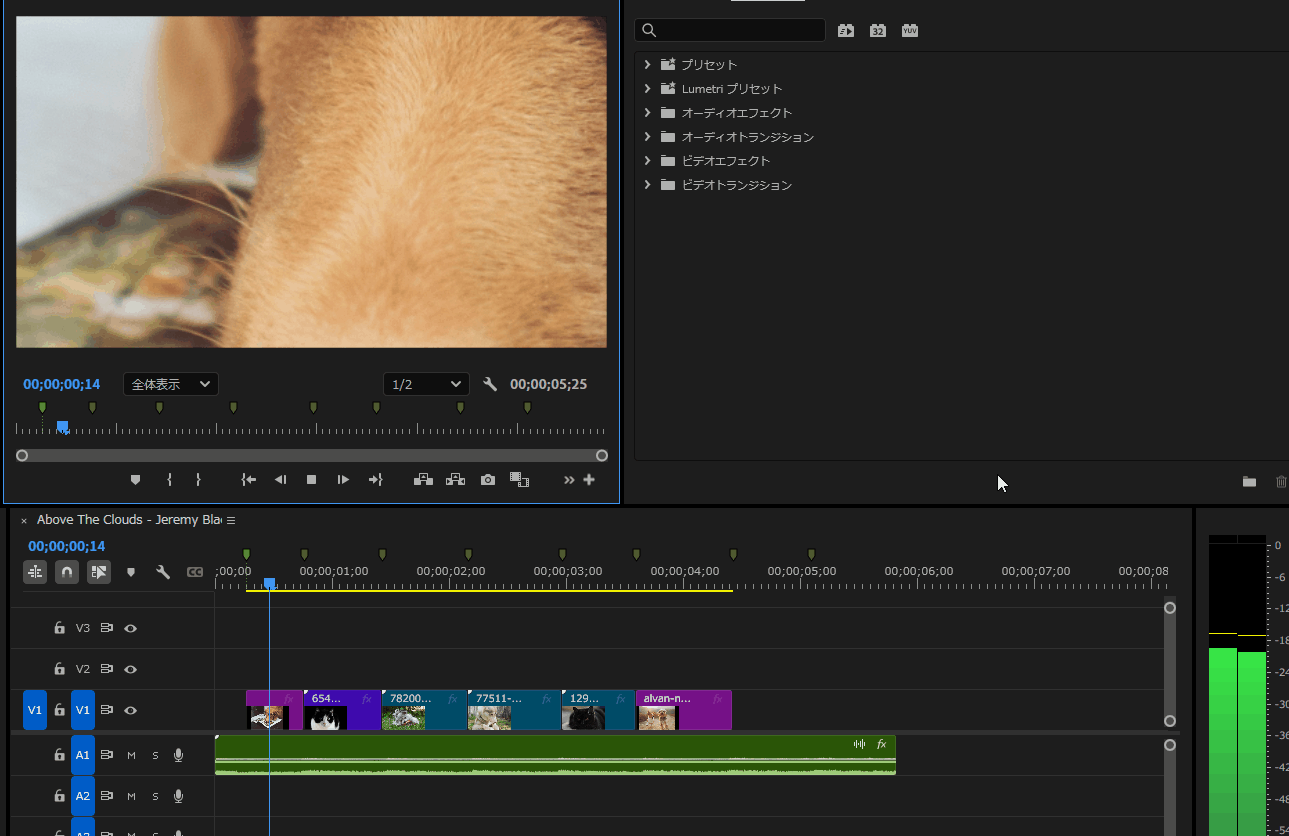Image resolution: width=1289 pixels, height=836 pixels.
Task: Toggle lock on track V2
Action: point(59,669)
